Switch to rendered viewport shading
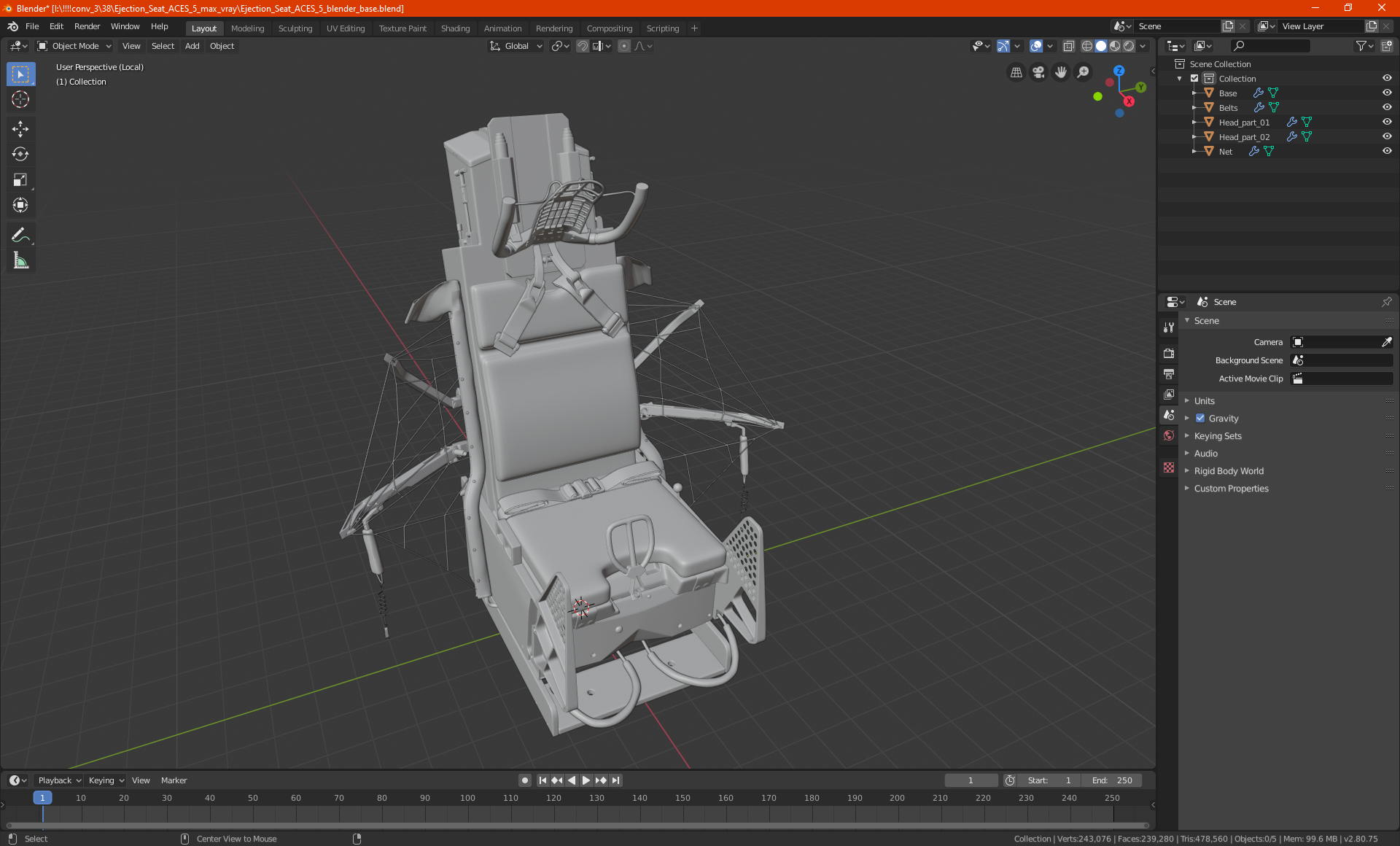Screen dimensions: 1400x846 pos(1129,46)
